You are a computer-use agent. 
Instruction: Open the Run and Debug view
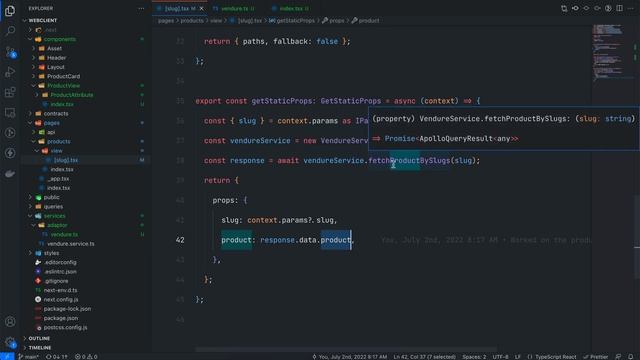[x=10, y=72]
